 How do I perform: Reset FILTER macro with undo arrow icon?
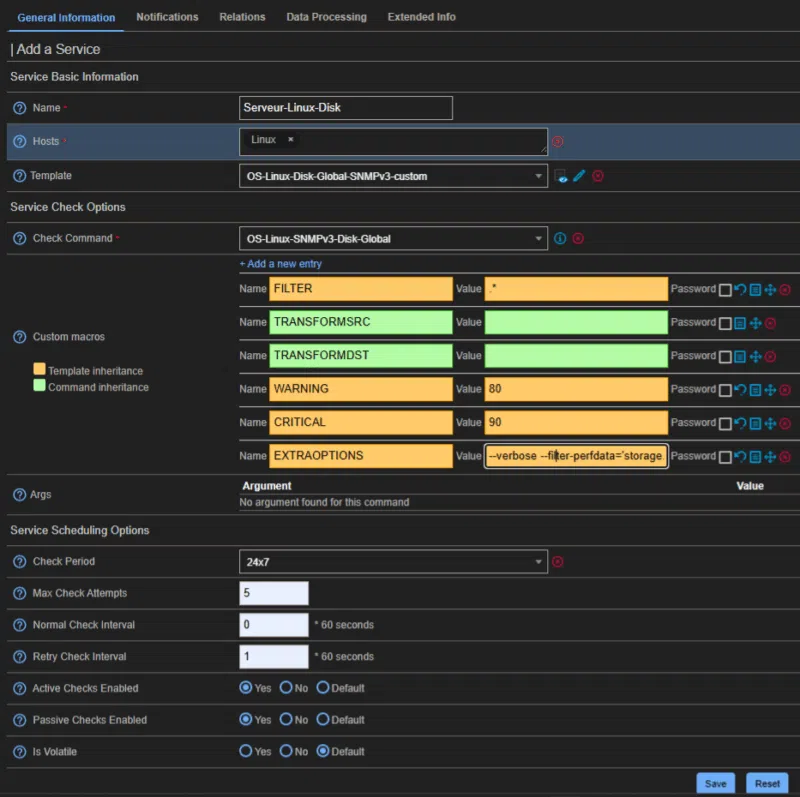(x=740, y=290)
